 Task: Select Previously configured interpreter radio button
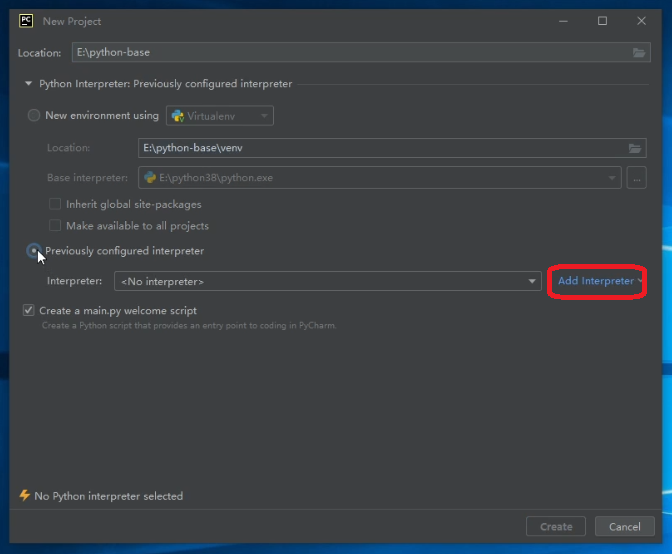34,251
